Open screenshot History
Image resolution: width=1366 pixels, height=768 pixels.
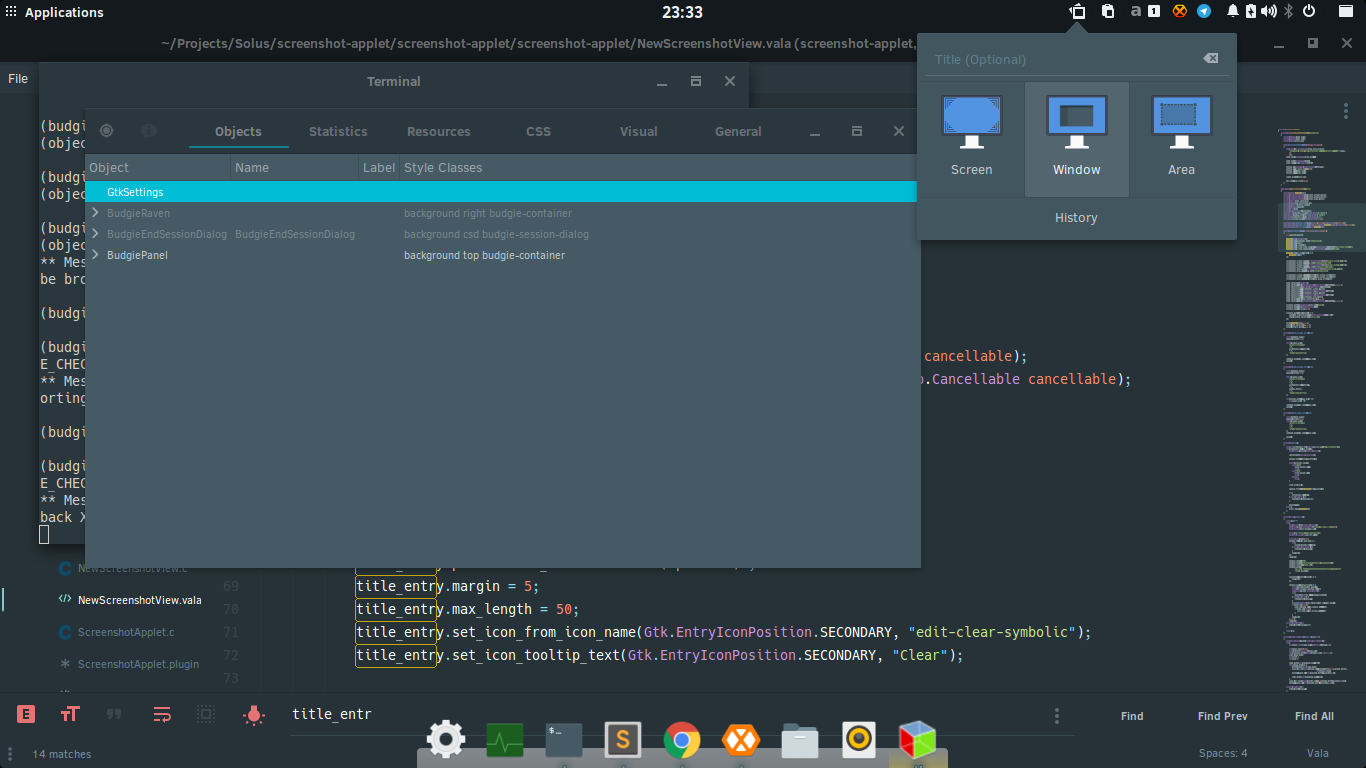point(1076,218)
